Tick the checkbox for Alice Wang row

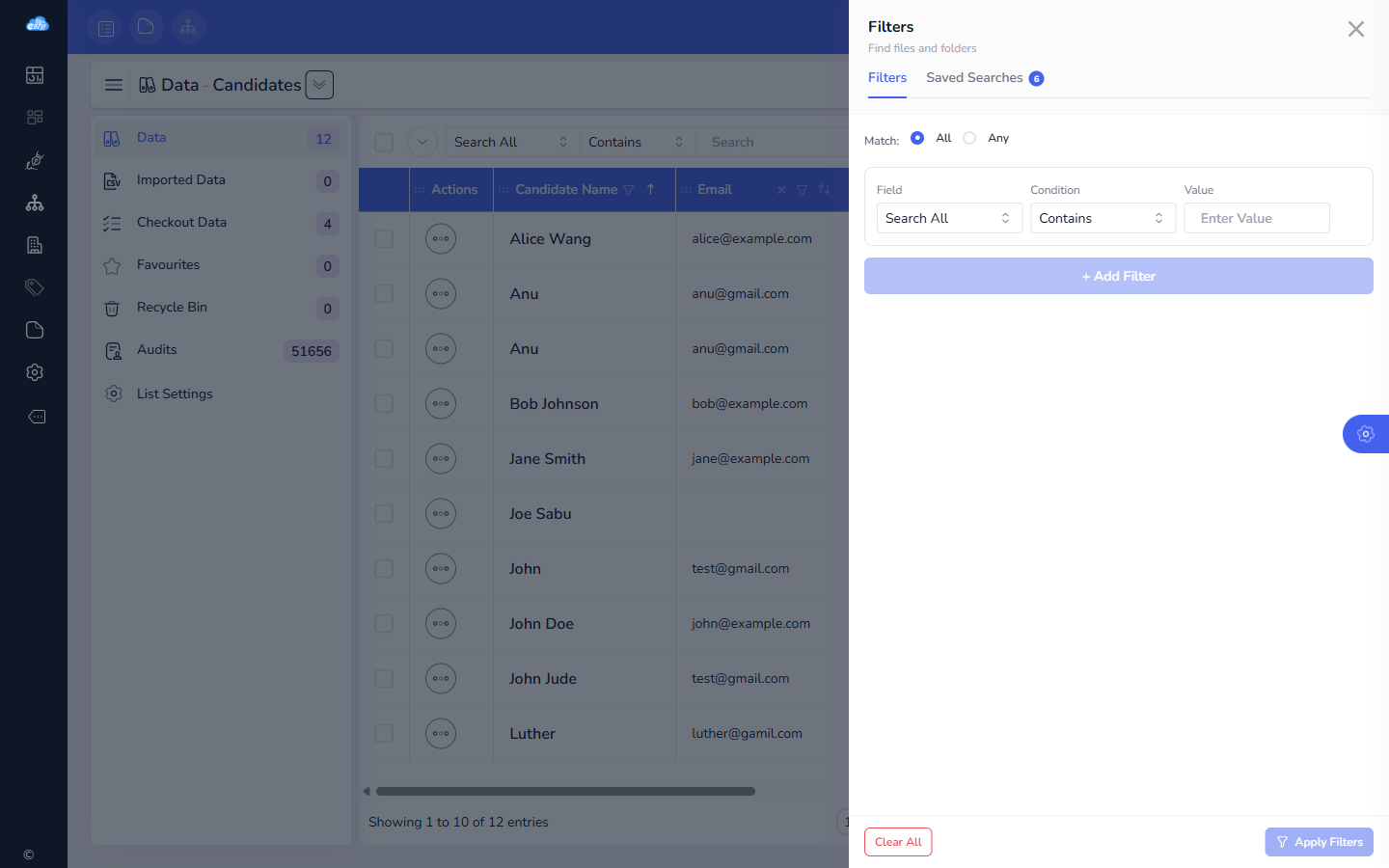[x=384, y=238]
